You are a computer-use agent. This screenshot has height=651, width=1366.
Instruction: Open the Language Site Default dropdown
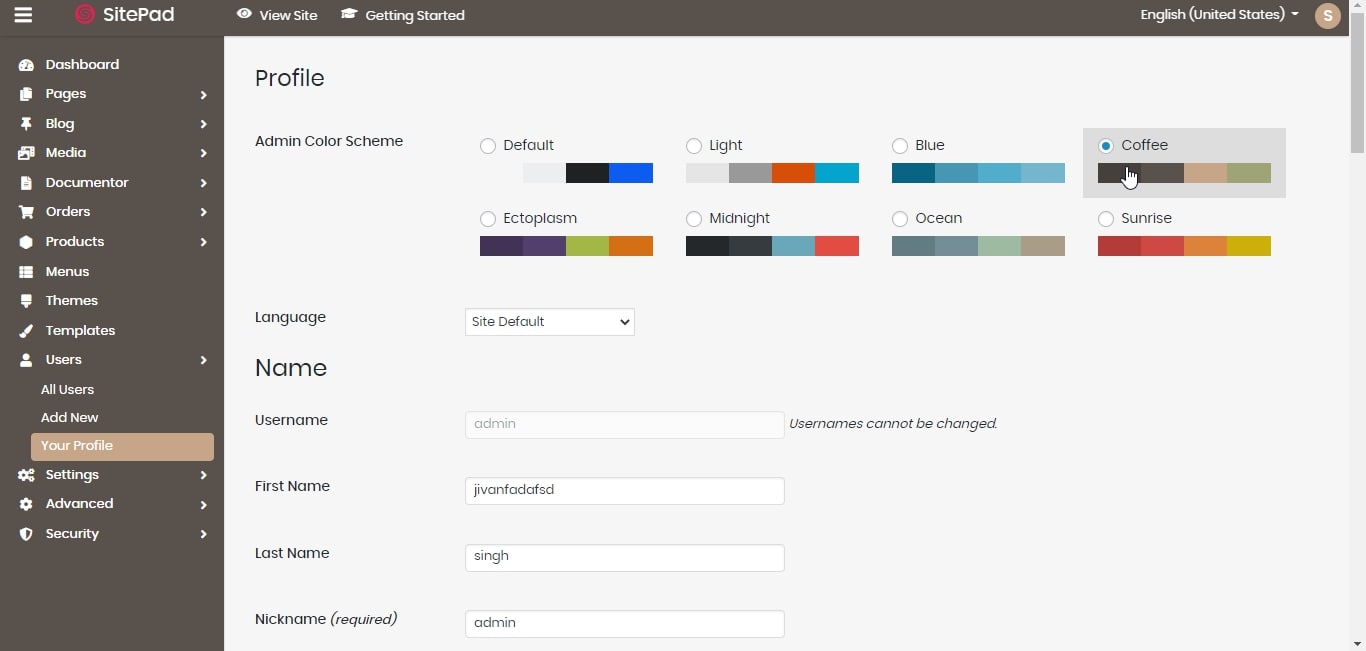pyautogui.click(x=550, y=322)
